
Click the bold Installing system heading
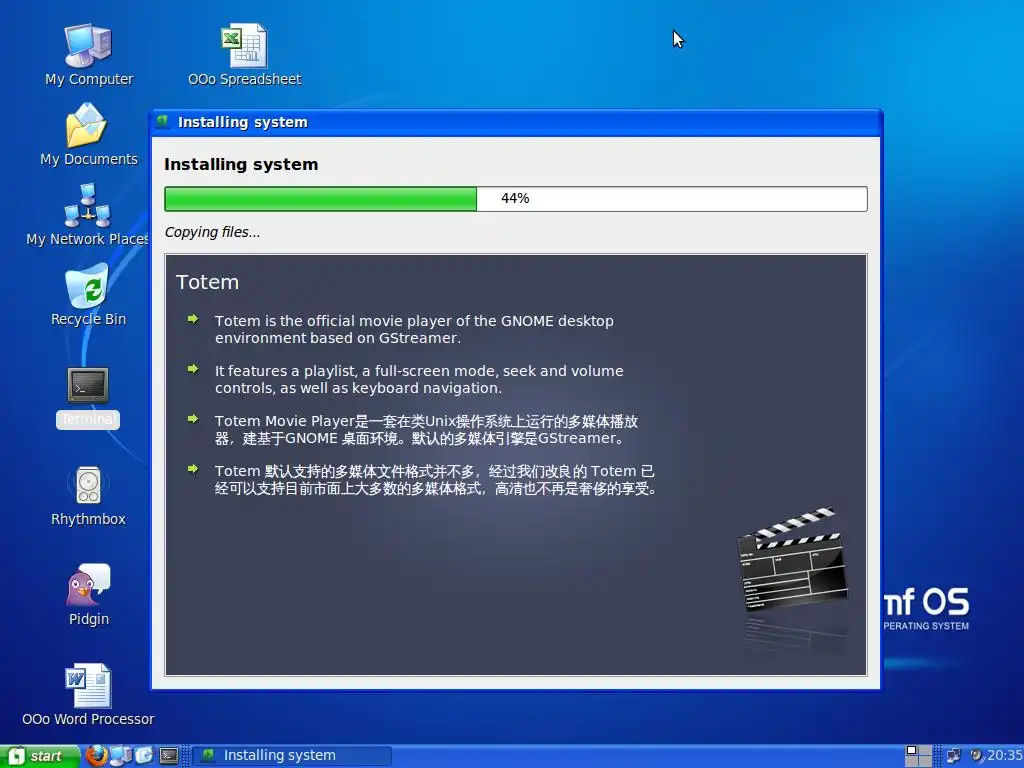point(241,164)
